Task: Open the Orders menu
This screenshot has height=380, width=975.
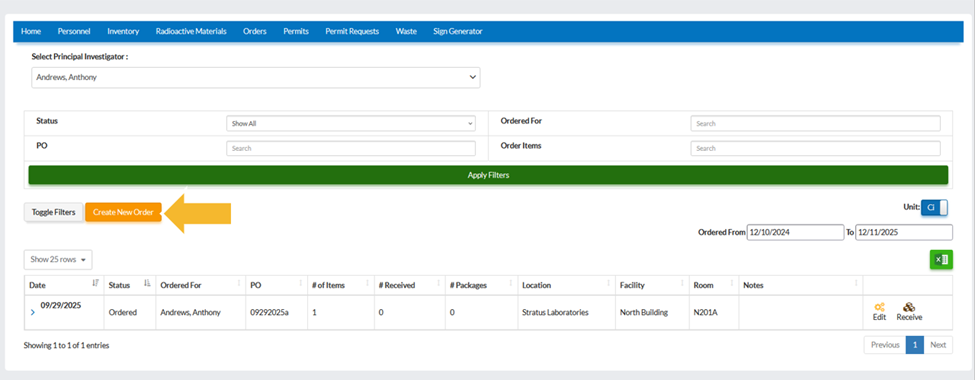Action: [x=255, y=31]
